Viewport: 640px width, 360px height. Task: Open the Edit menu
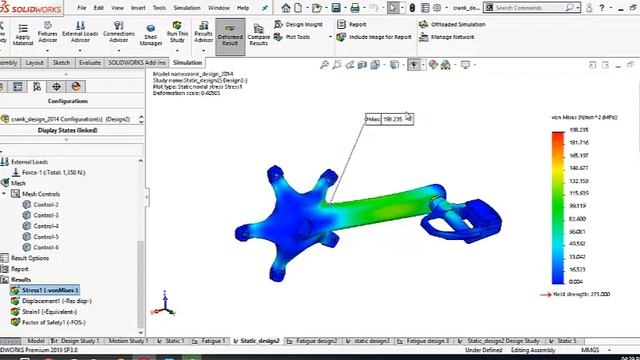(98, 8)
